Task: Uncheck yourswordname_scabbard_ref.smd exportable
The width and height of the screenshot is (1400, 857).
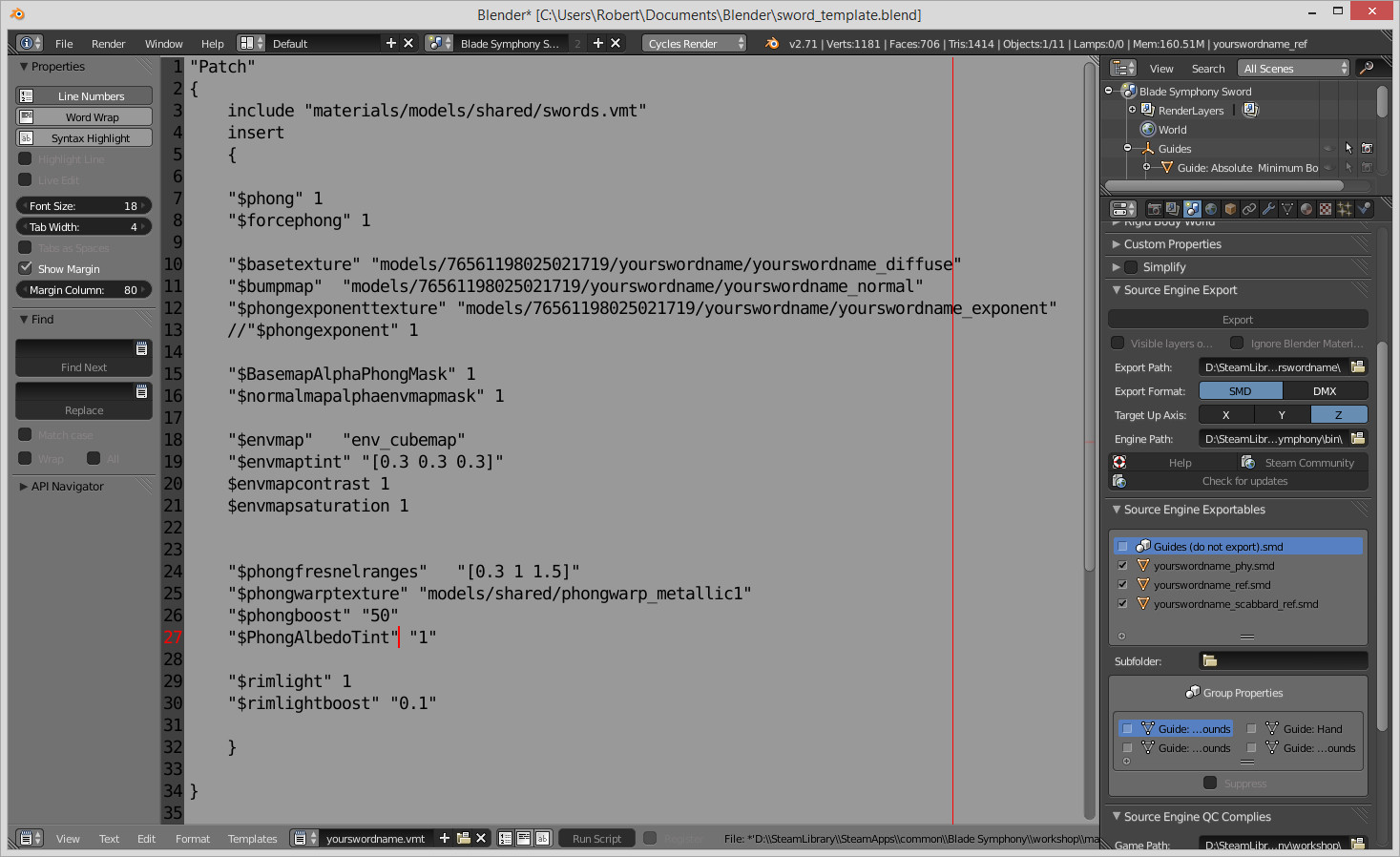Action: tap(1122, 604)
